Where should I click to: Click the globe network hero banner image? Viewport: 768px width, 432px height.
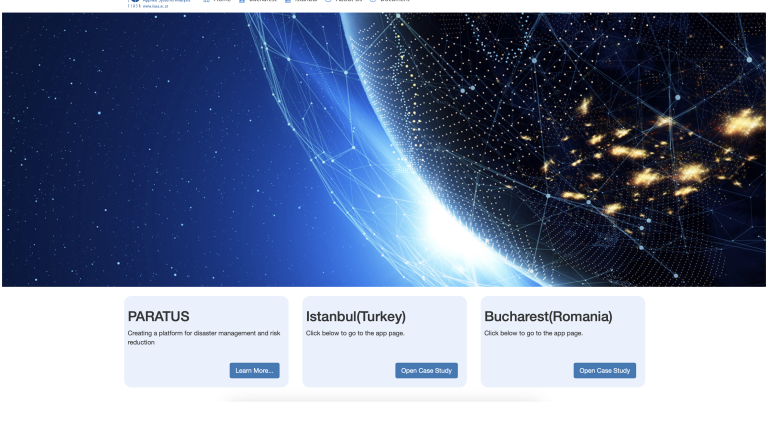click(x=384, y=149)
